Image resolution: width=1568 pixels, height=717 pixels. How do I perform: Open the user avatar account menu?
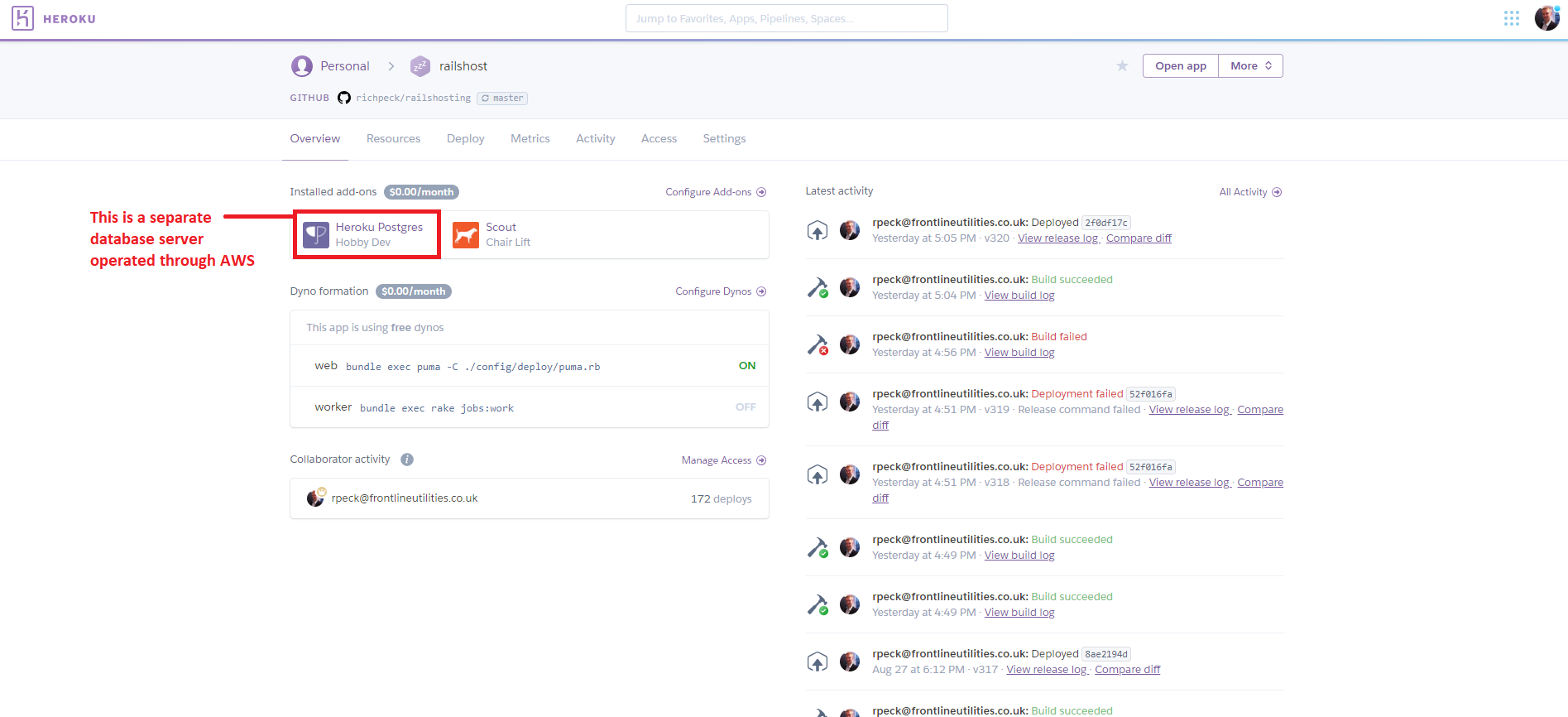pyautogui.click(x=1546, y=18)
